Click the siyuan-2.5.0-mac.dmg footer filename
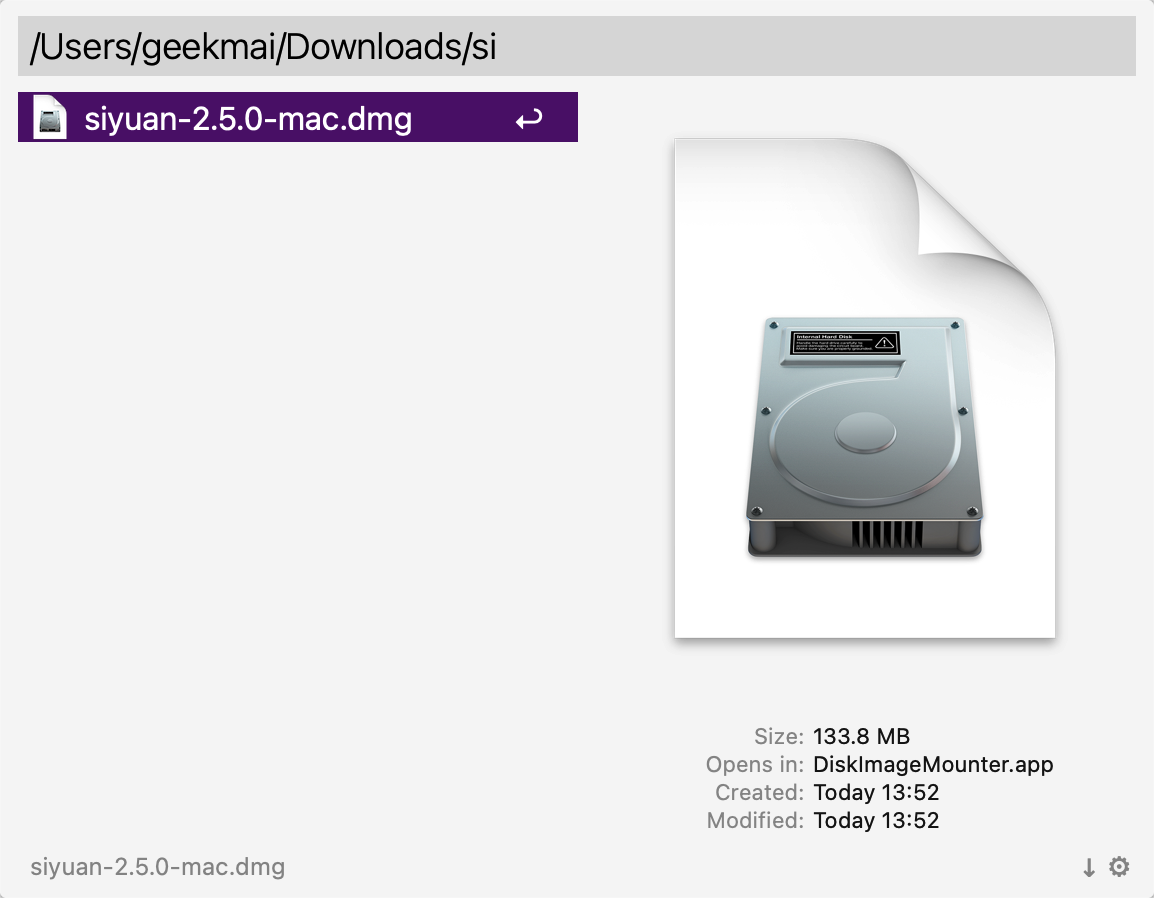Screen dimensions: 1154x898 tap(157, 867)
